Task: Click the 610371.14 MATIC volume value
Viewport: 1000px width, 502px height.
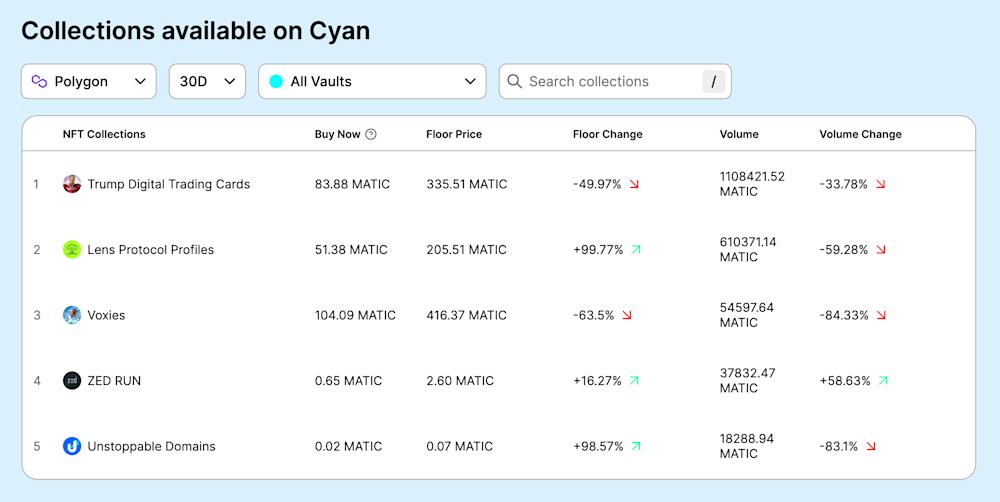Action: tap(748, 249)
